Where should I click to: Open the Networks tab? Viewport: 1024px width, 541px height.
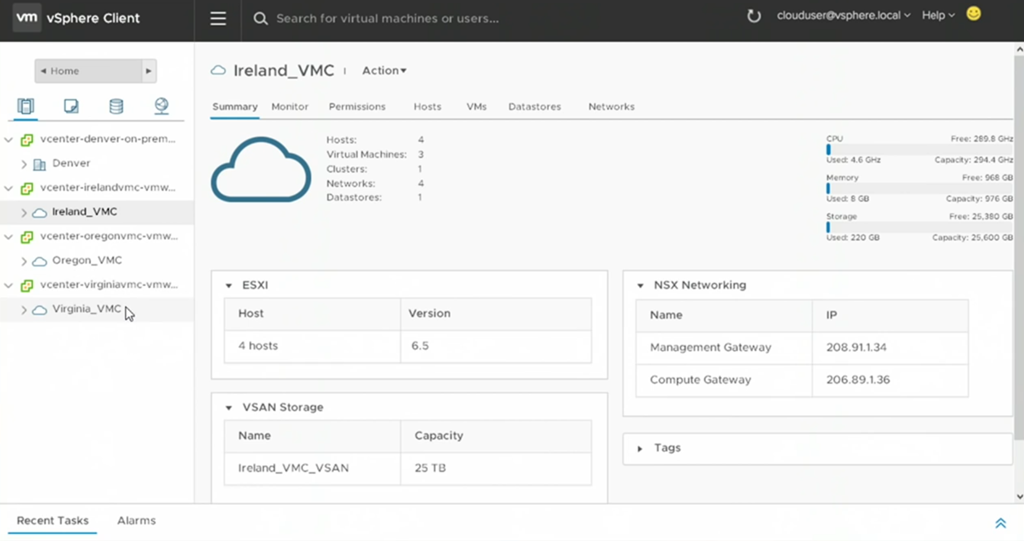click(611, 107)
